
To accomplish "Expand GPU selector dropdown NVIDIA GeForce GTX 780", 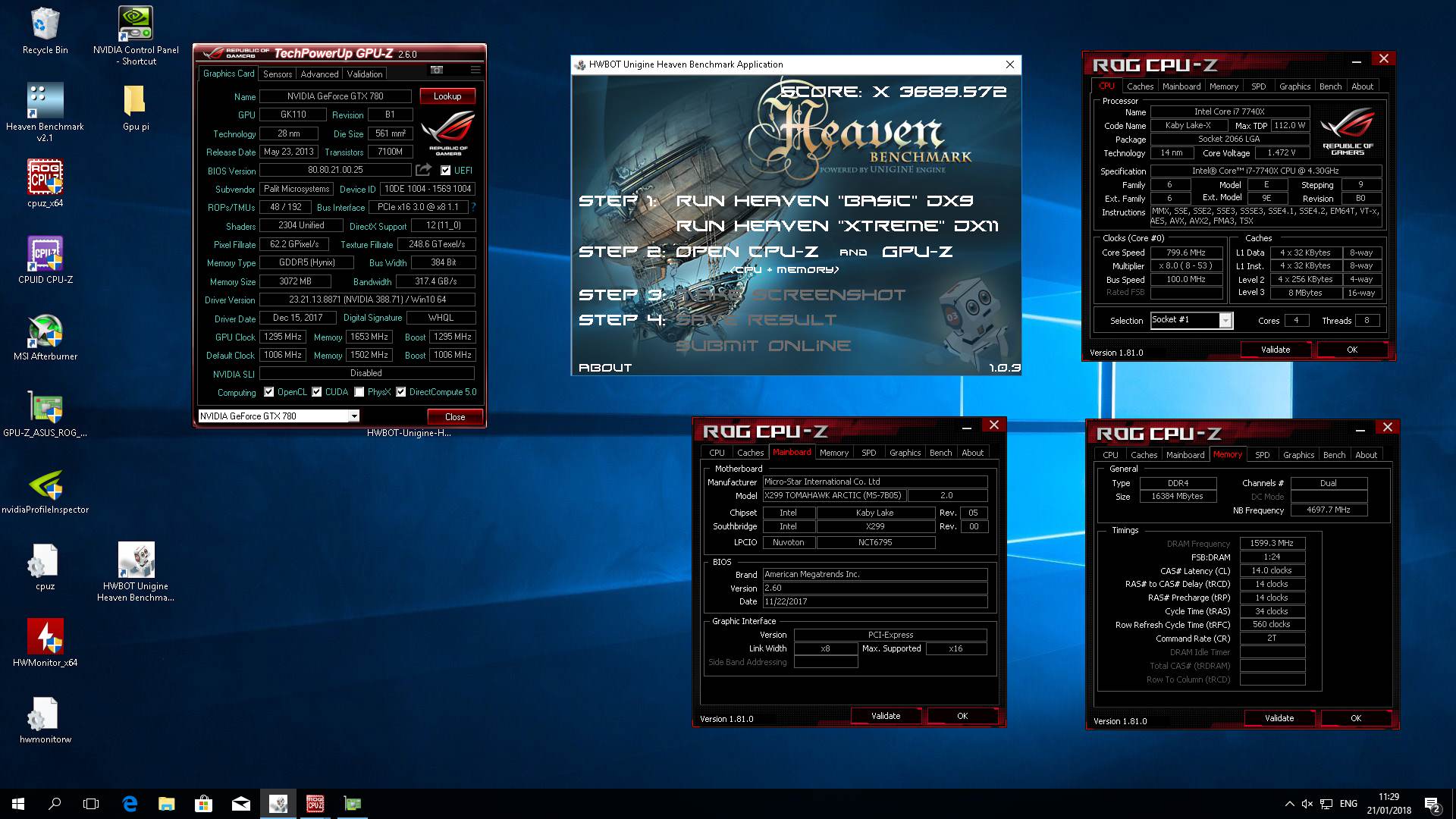I will (x=353, y=416).
